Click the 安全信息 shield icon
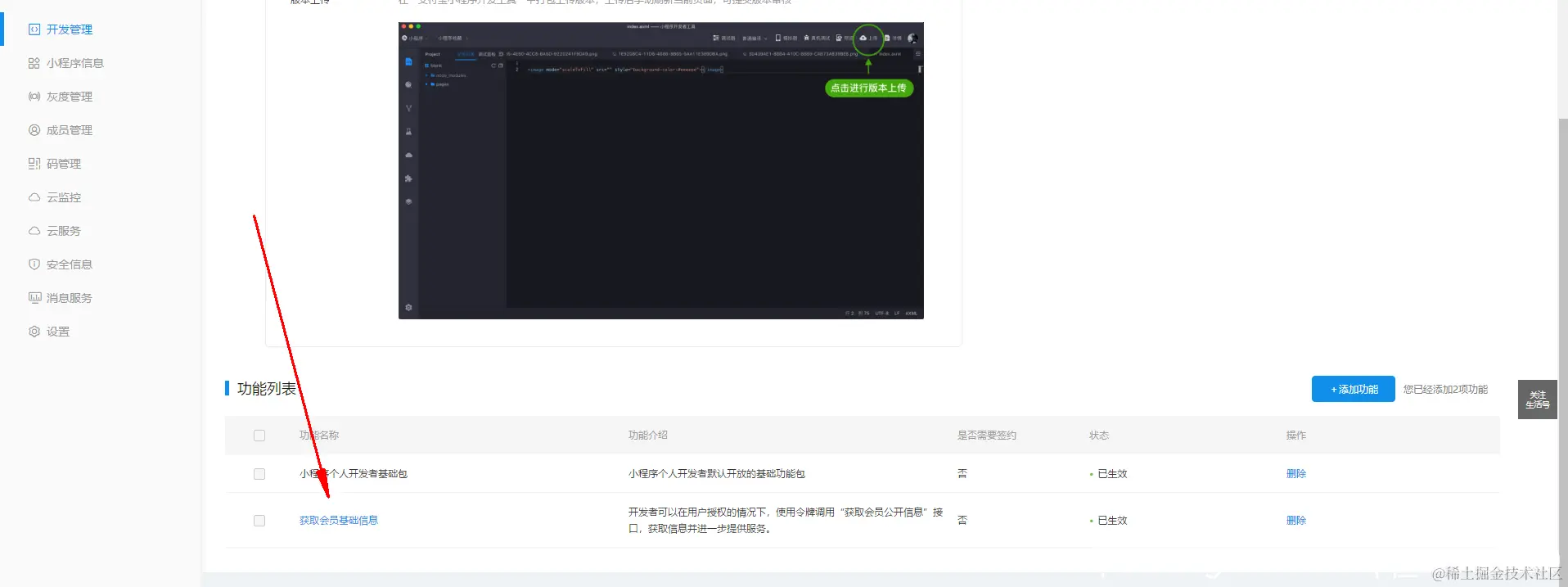This screenshot has height=587, width=1568. [x=34, y=264]
